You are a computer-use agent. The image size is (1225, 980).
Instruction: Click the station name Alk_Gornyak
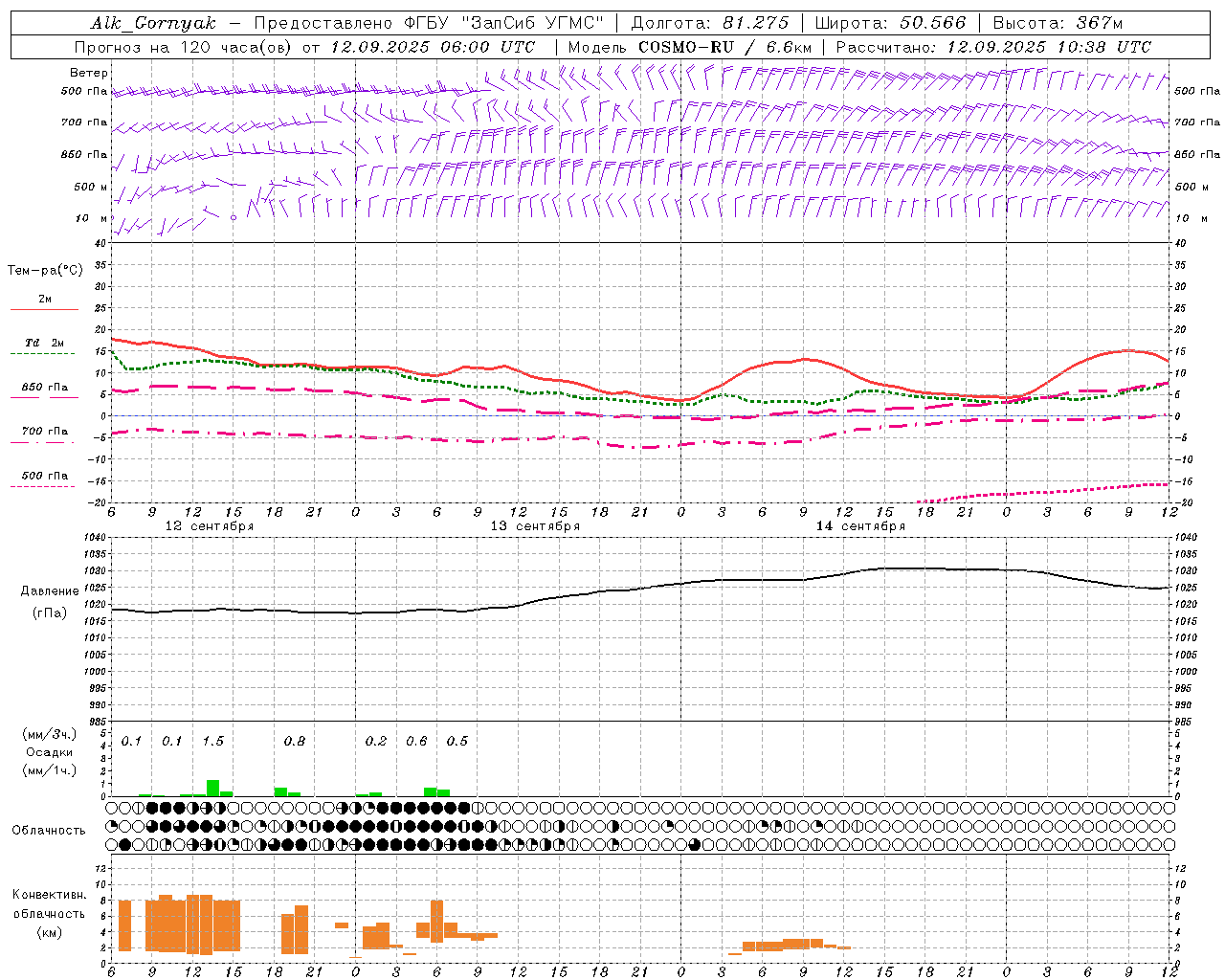(x=153, y=23)
